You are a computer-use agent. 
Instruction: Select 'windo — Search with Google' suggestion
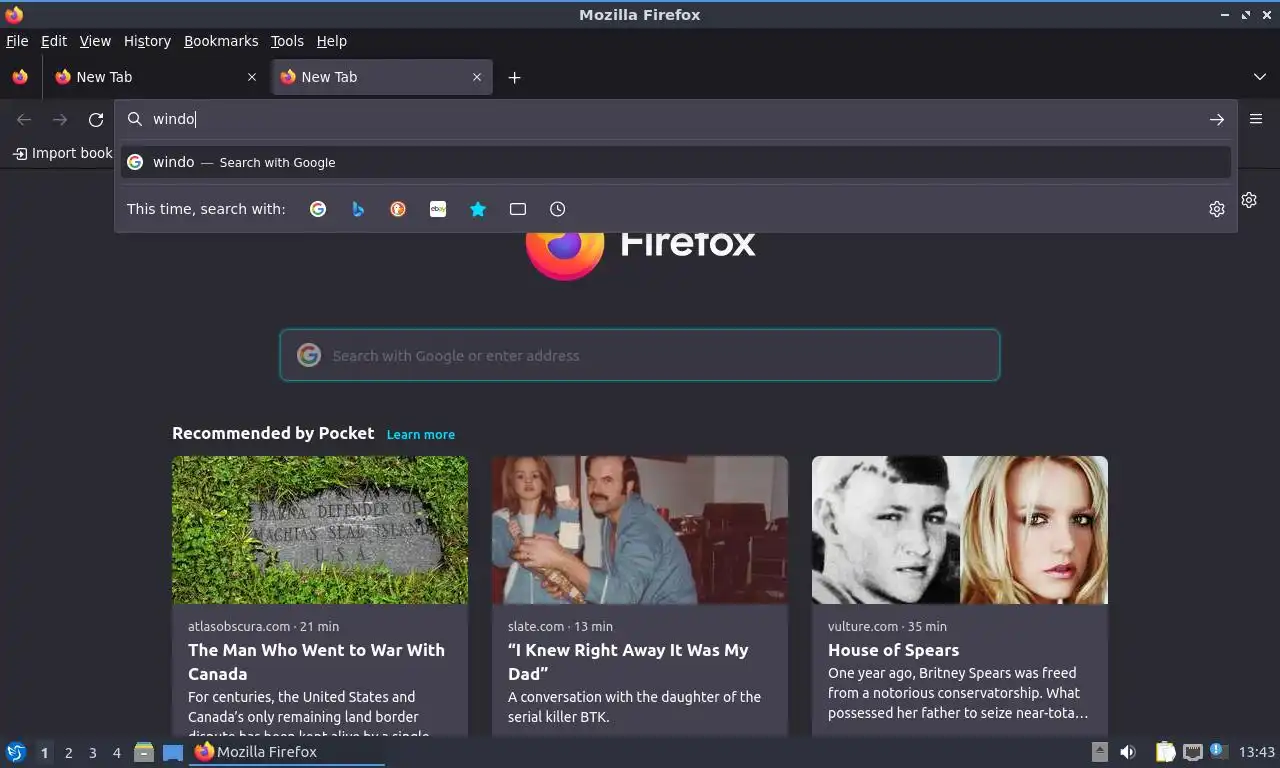pyautogui.click(x=676, y=162)
